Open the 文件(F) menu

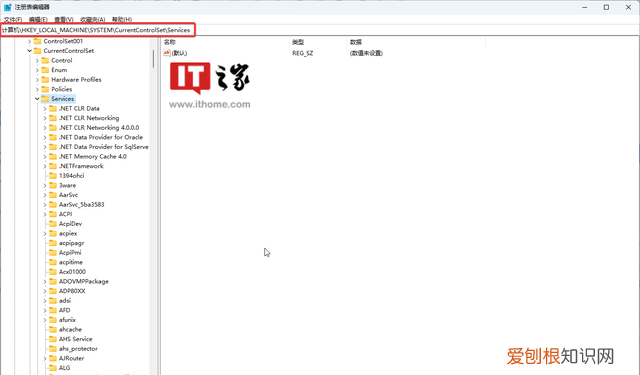click(x=13, y=19)
